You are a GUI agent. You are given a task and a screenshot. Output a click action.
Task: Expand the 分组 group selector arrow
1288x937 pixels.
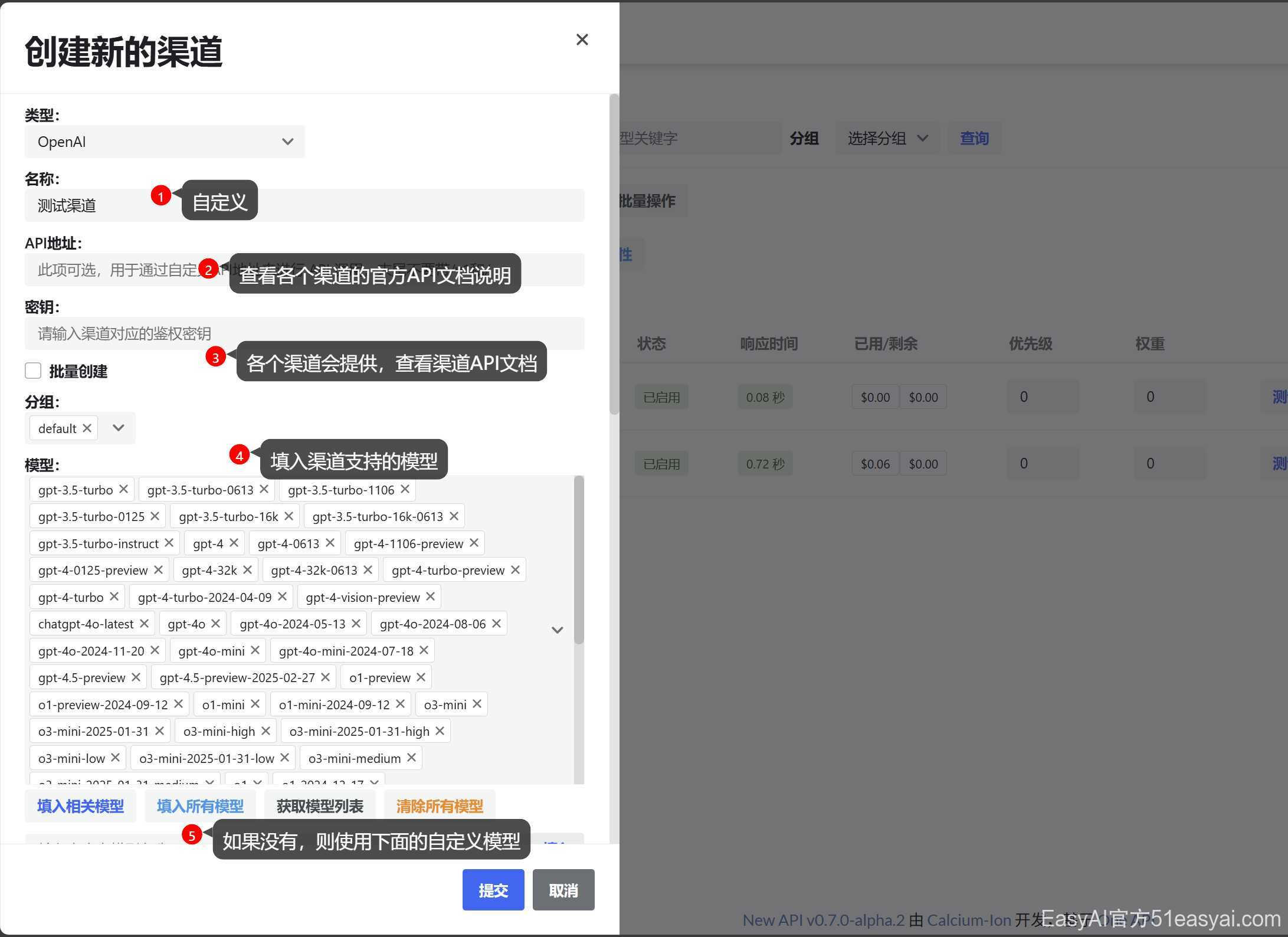[x=119, y=428]
